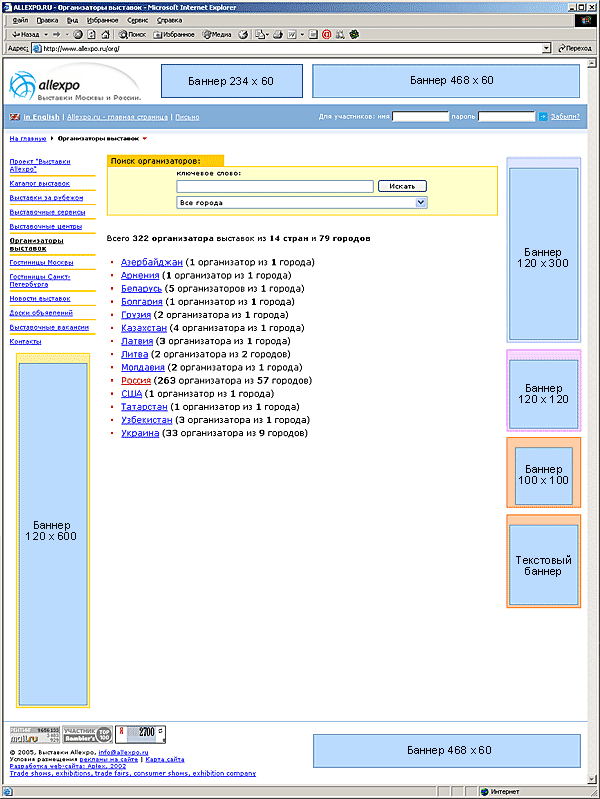Open Гостиницы Москвы sidebar link

coord(41,262)
